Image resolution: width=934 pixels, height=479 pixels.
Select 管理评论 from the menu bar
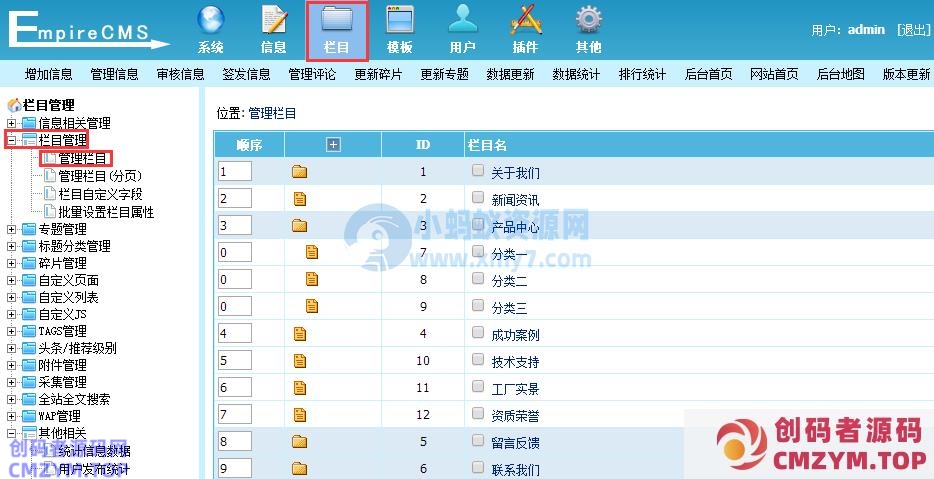312,74
